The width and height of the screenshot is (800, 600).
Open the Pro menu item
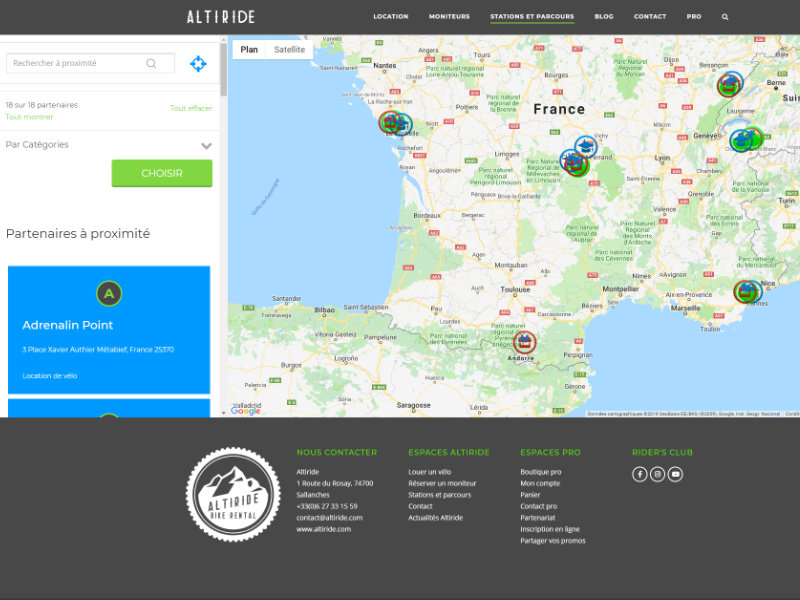click(694, 16)
